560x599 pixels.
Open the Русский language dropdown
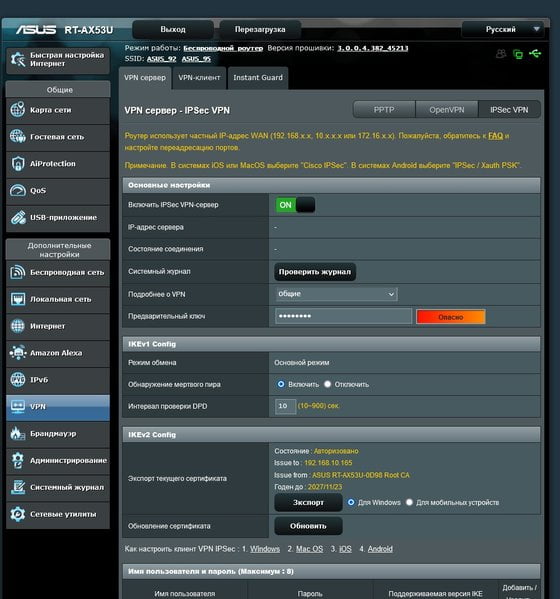point(503,29)
